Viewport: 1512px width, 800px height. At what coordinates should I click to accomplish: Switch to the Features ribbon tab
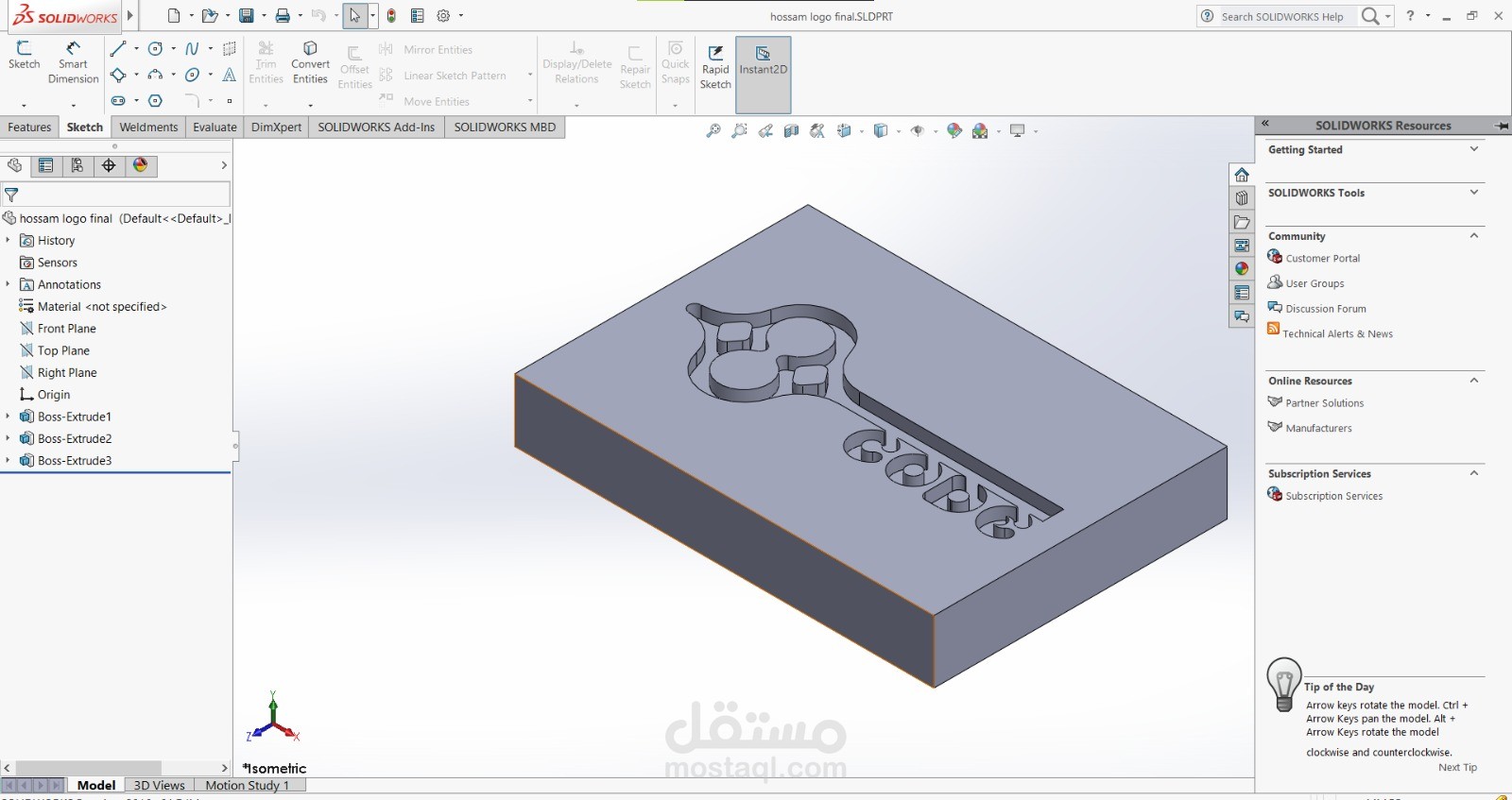click(x=29, y=128)
